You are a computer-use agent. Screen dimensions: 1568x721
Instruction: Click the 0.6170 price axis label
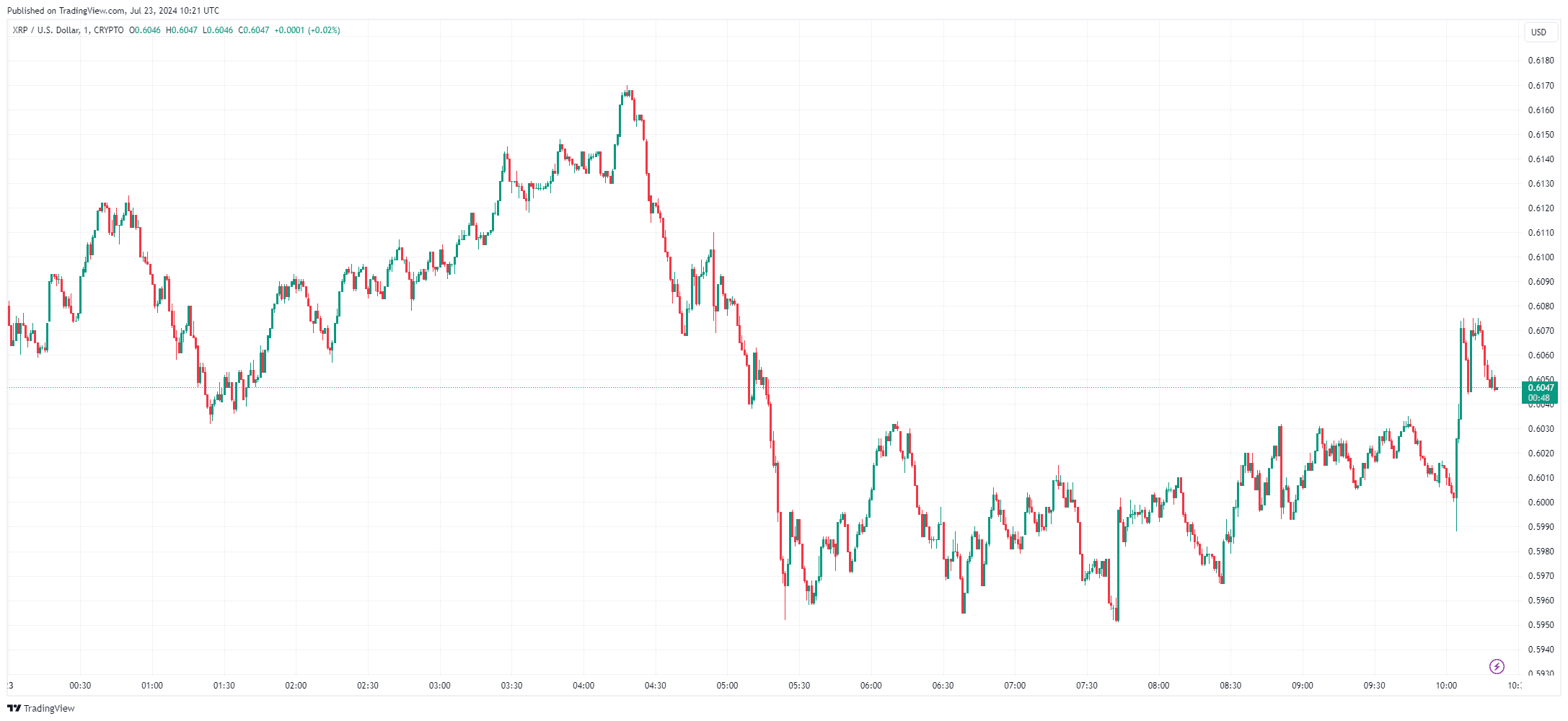[1541, 86]
